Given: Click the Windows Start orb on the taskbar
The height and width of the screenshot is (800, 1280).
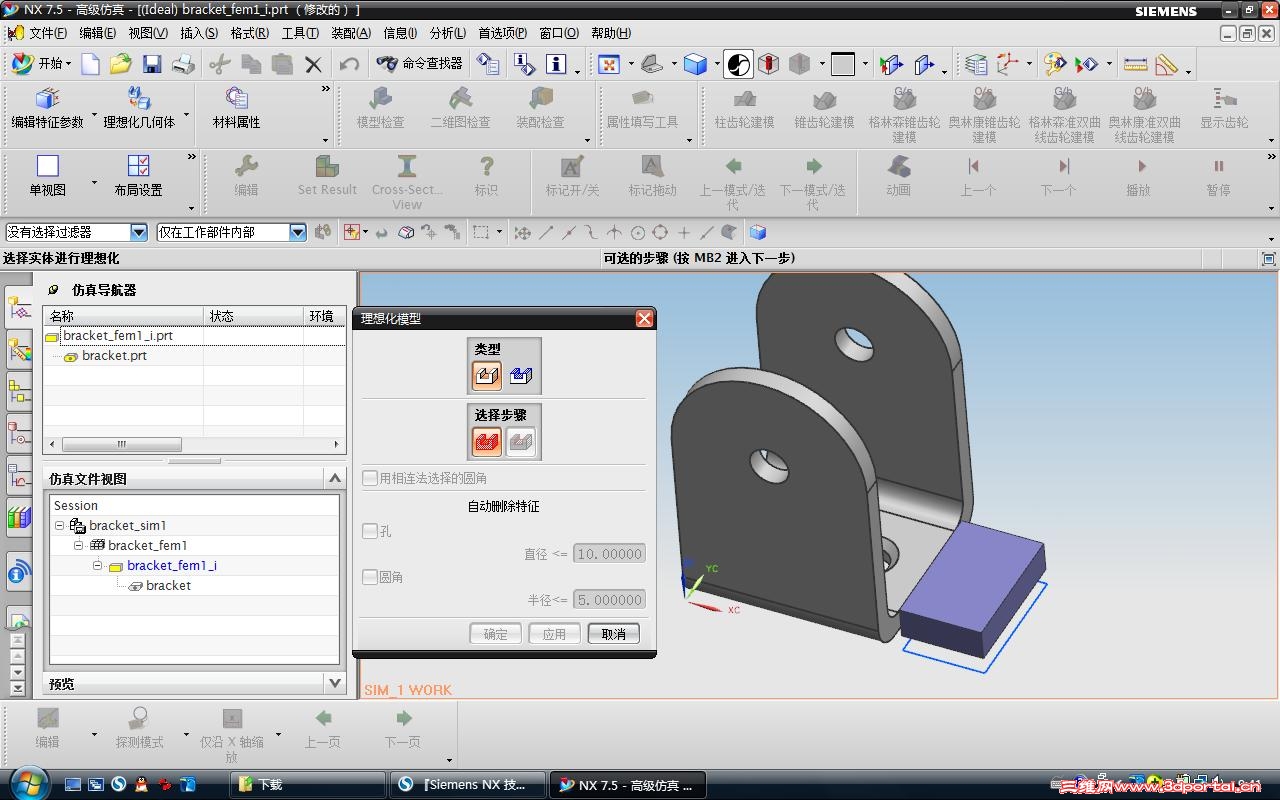Looking at the screenshot, I should 27,783.
